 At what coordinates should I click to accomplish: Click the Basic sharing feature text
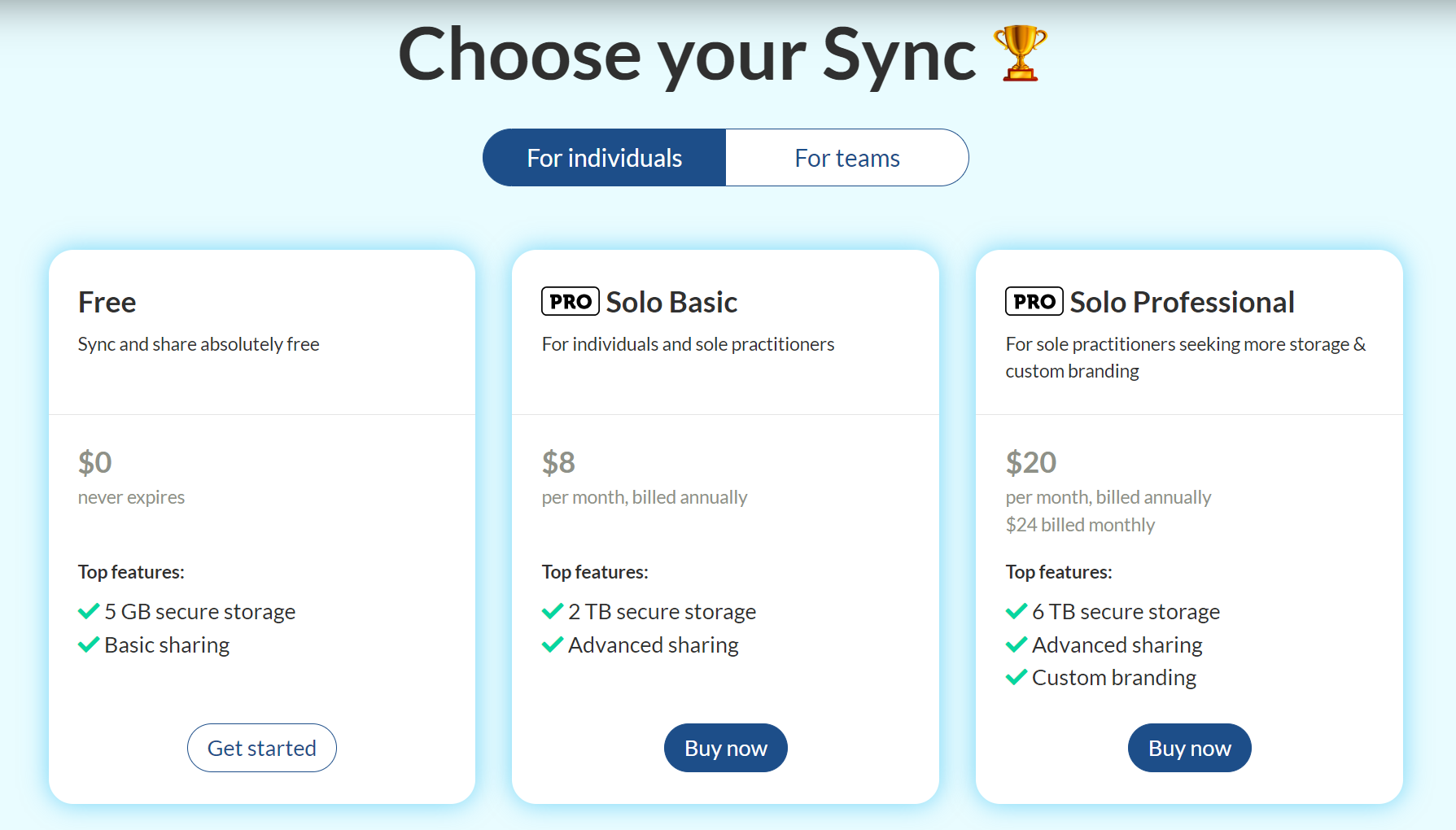tap(168, 644)
